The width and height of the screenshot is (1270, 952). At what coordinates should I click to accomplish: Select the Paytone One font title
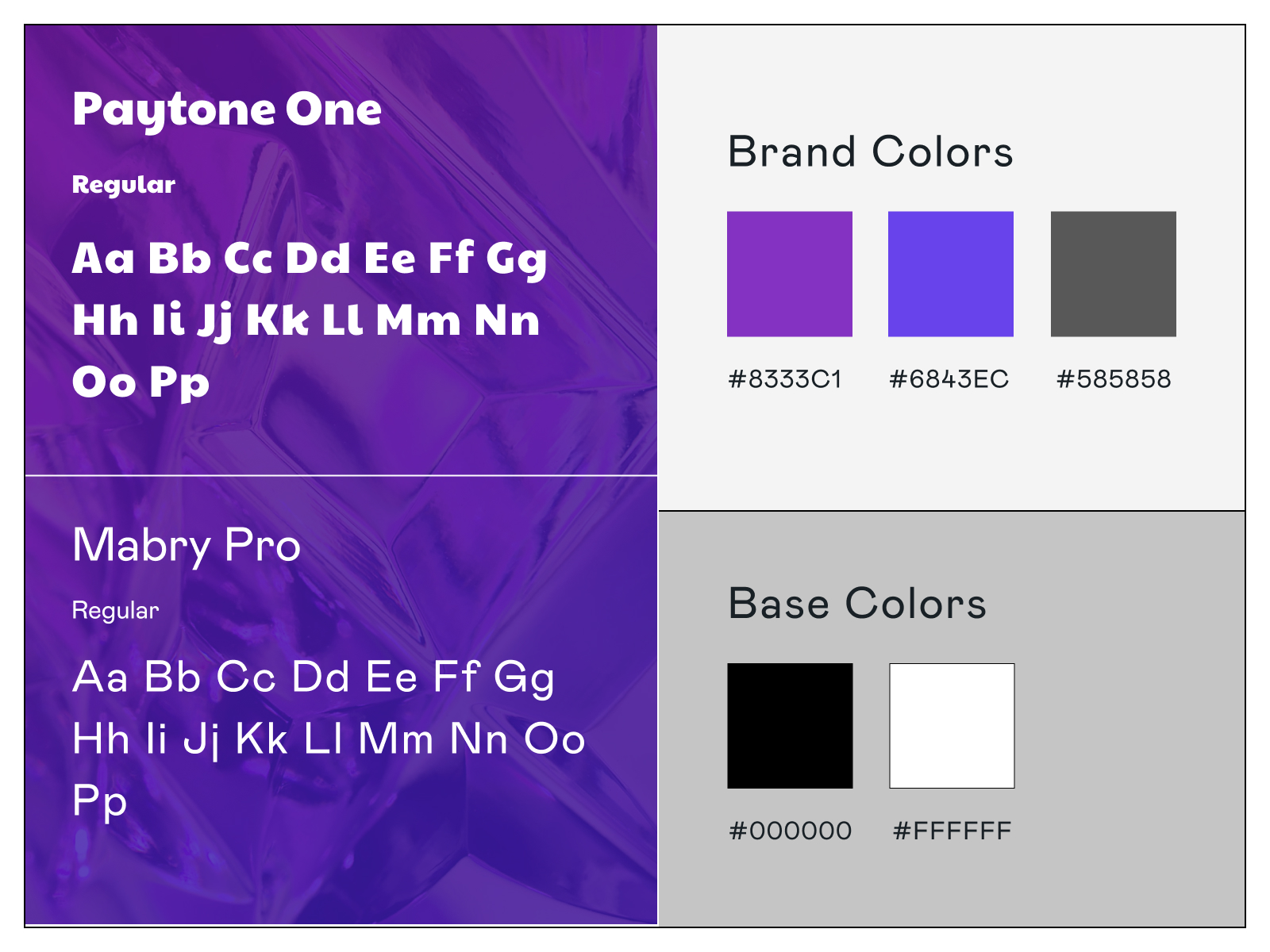227,109
